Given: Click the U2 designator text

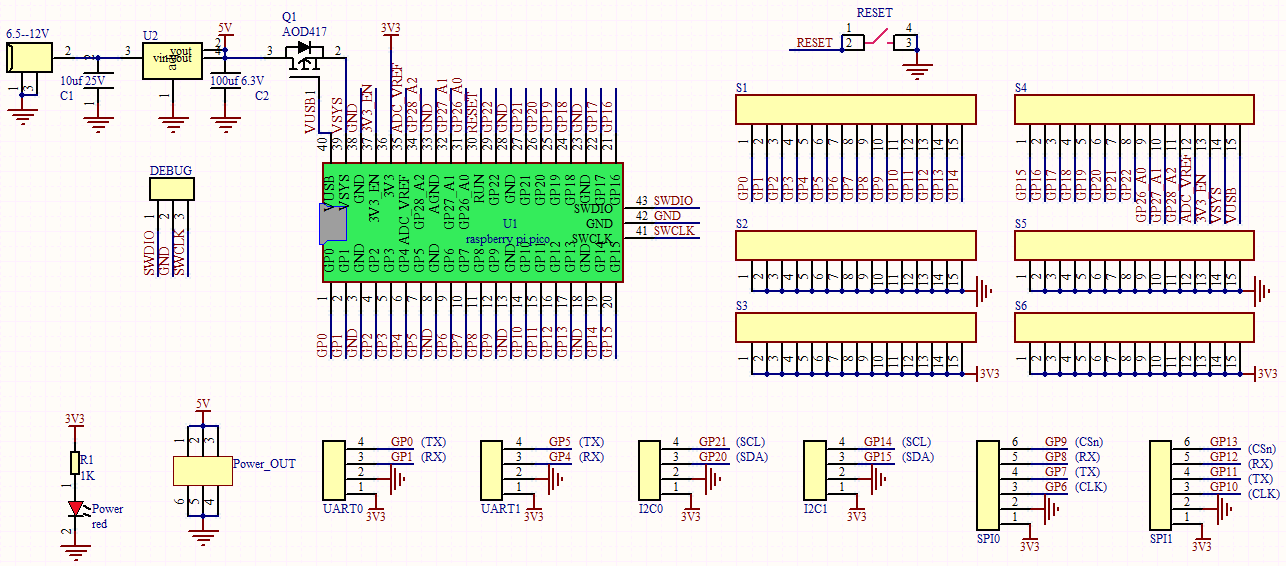Looking at the screenshot, I should click(x=150, y=35).
